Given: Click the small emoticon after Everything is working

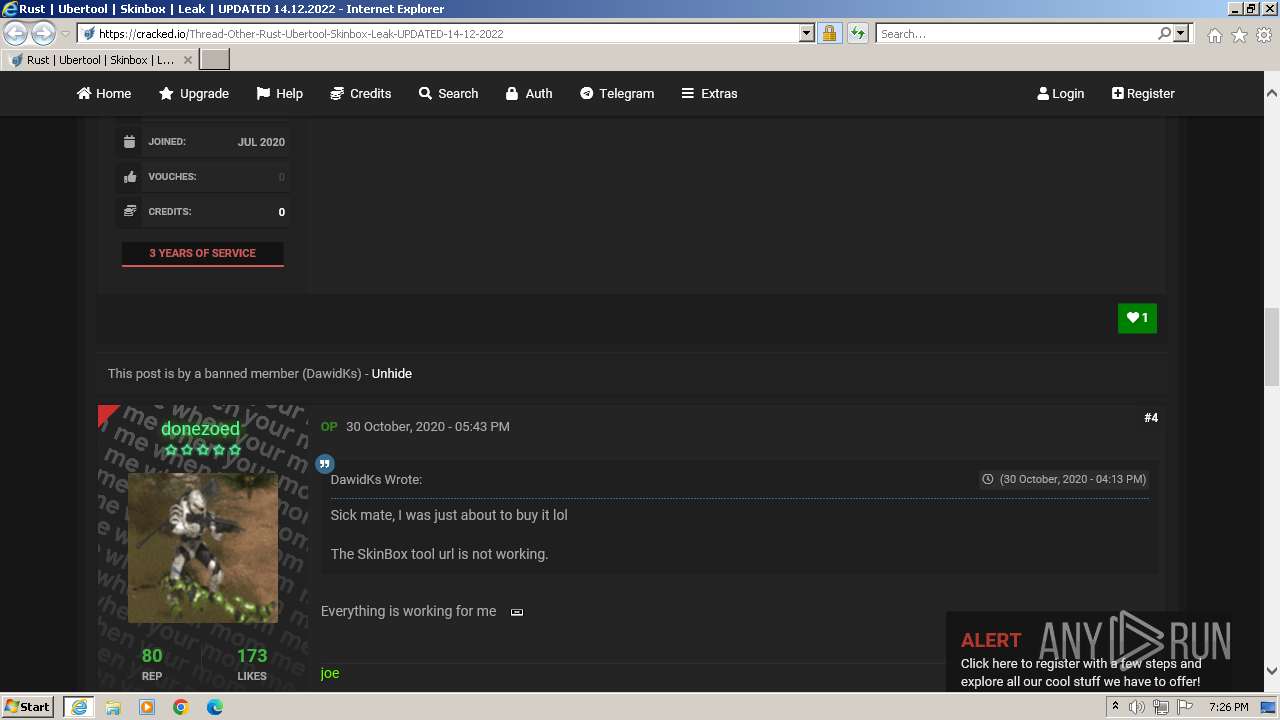Looking at the screenshot, I should (517, 612).
